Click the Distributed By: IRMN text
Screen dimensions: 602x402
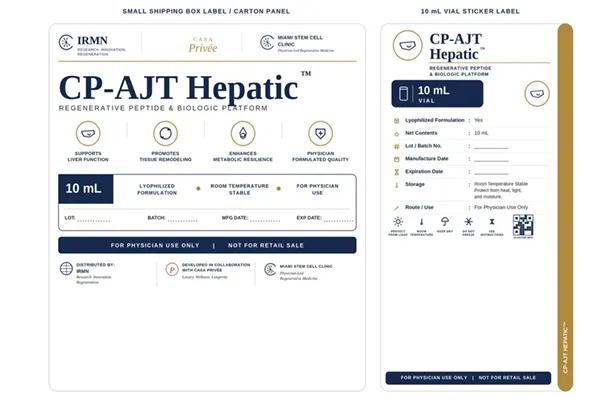(95, 268)
